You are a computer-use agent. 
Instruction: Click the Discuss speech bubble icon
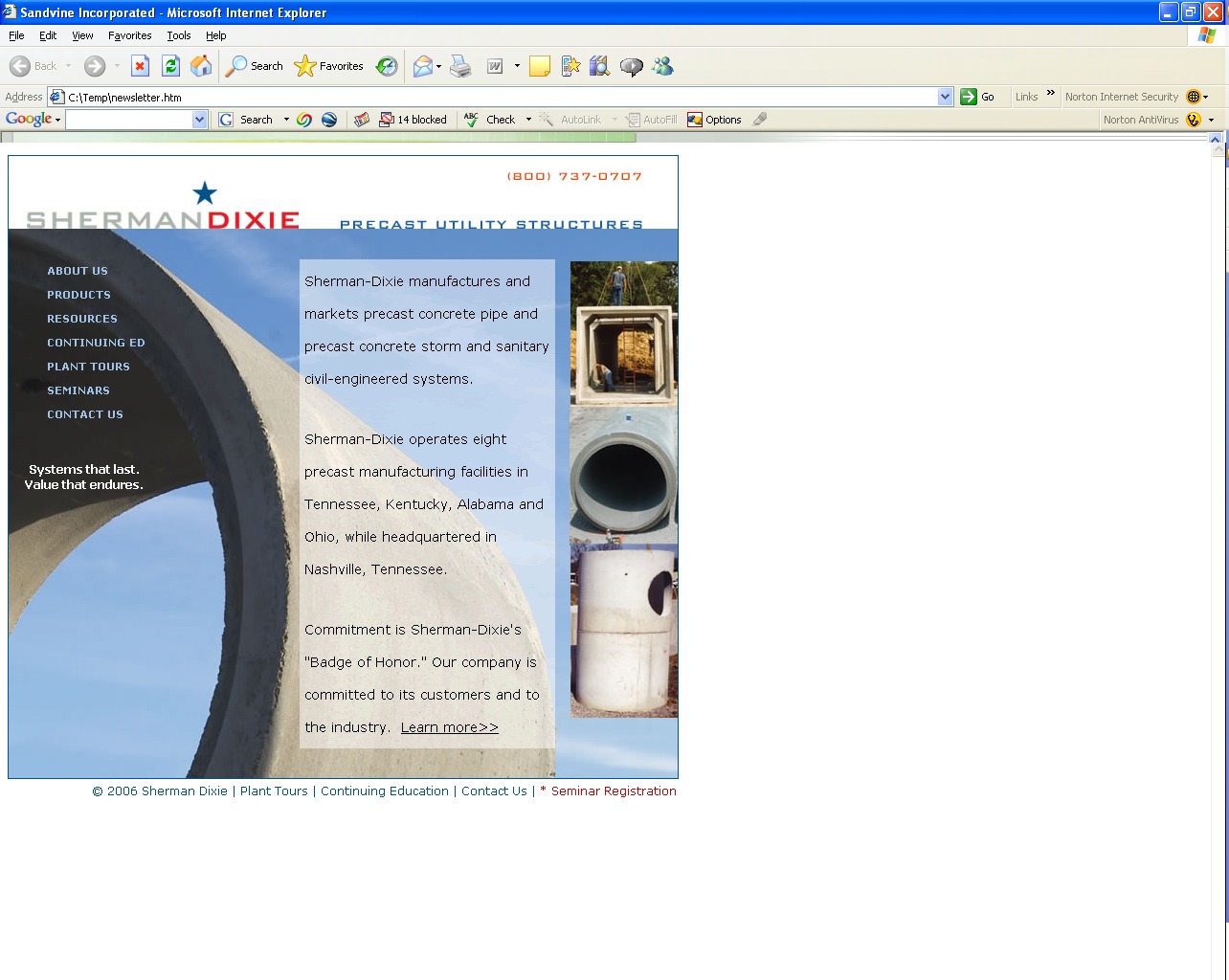pos(631,66)
